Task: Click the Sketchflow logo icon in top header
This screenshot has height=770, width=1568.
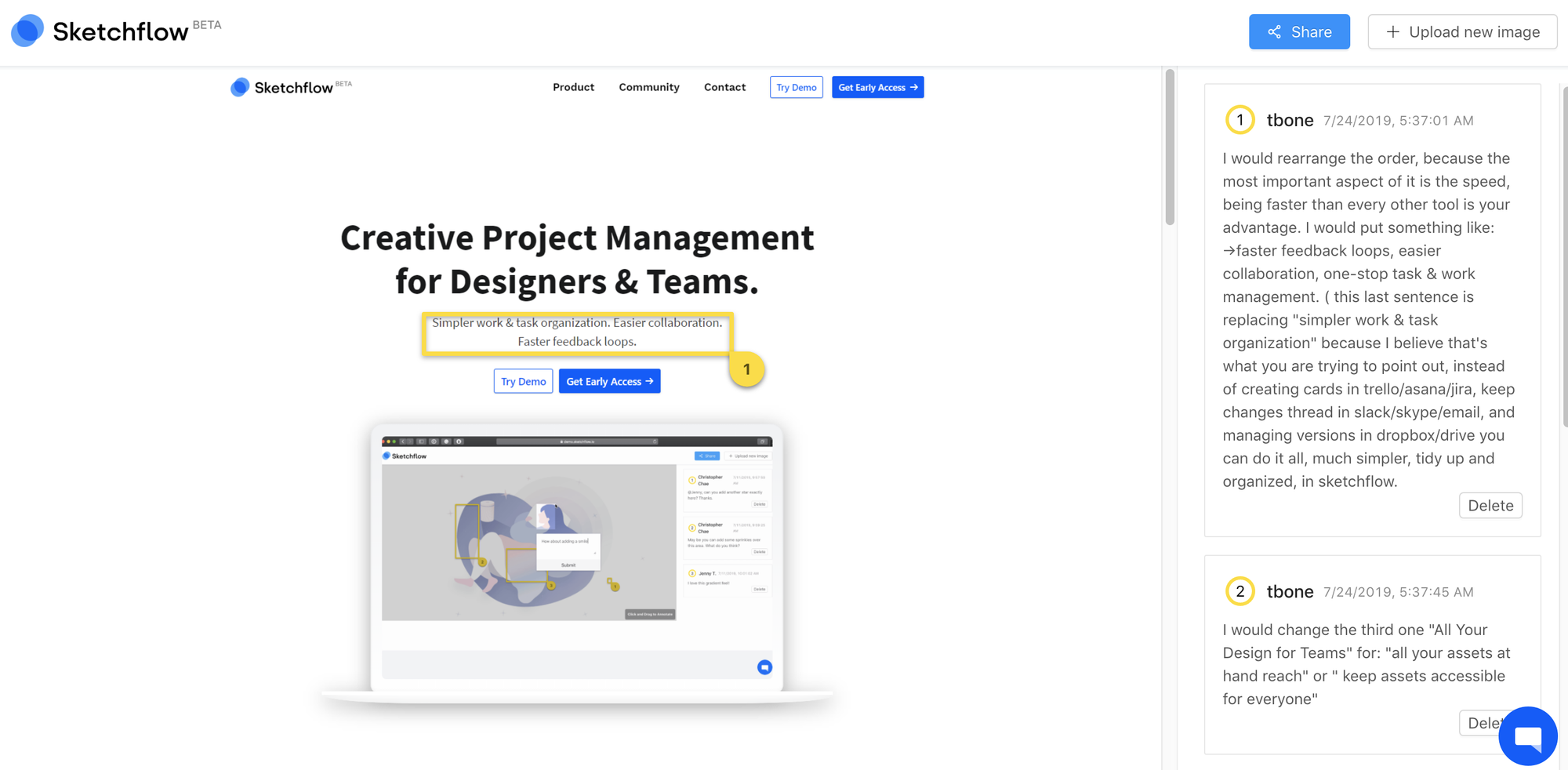Action: 27,31
